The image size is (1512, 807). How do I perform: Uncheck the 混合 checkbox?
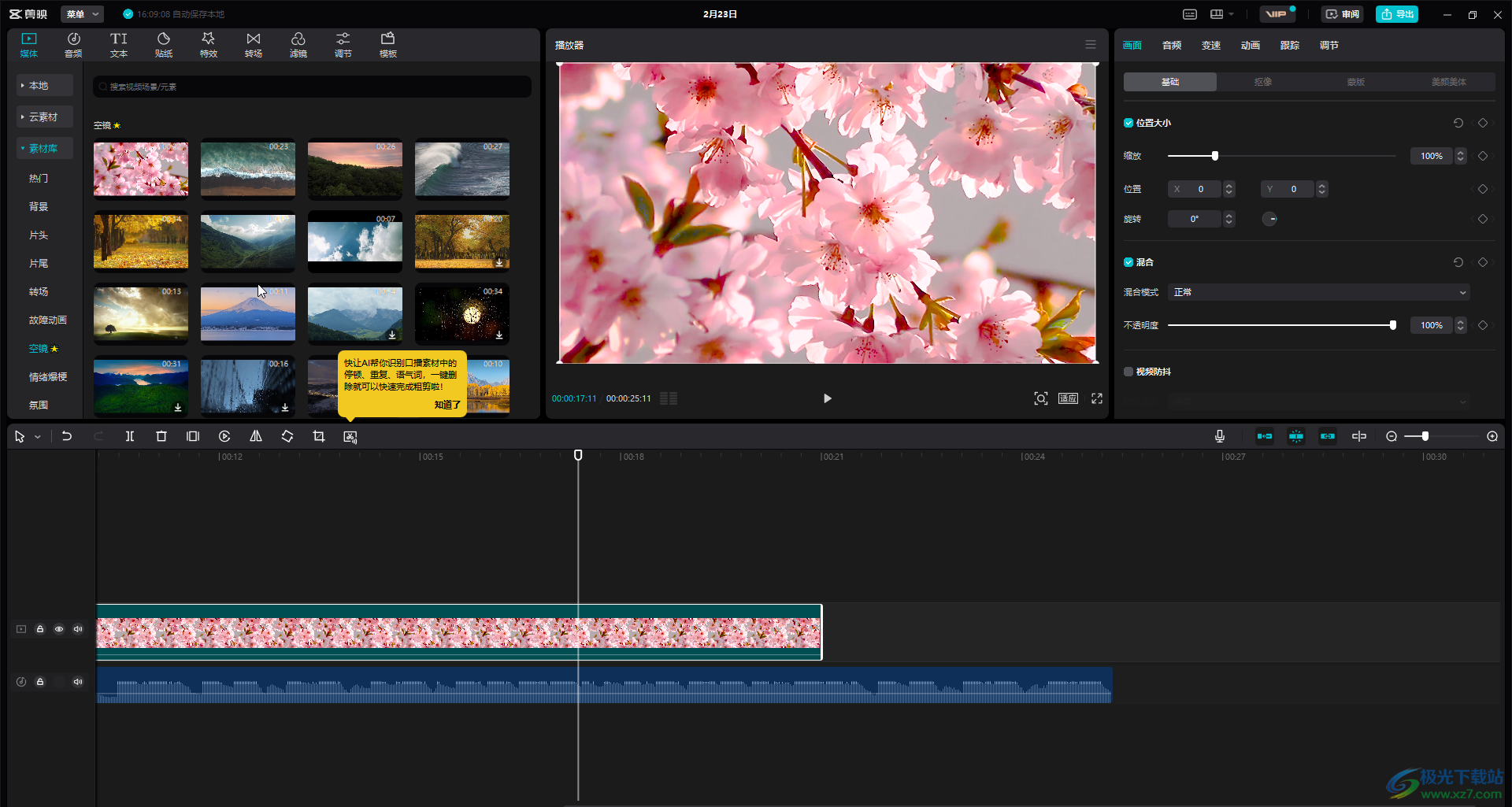pyautogui.click(x=1128, y=262)
